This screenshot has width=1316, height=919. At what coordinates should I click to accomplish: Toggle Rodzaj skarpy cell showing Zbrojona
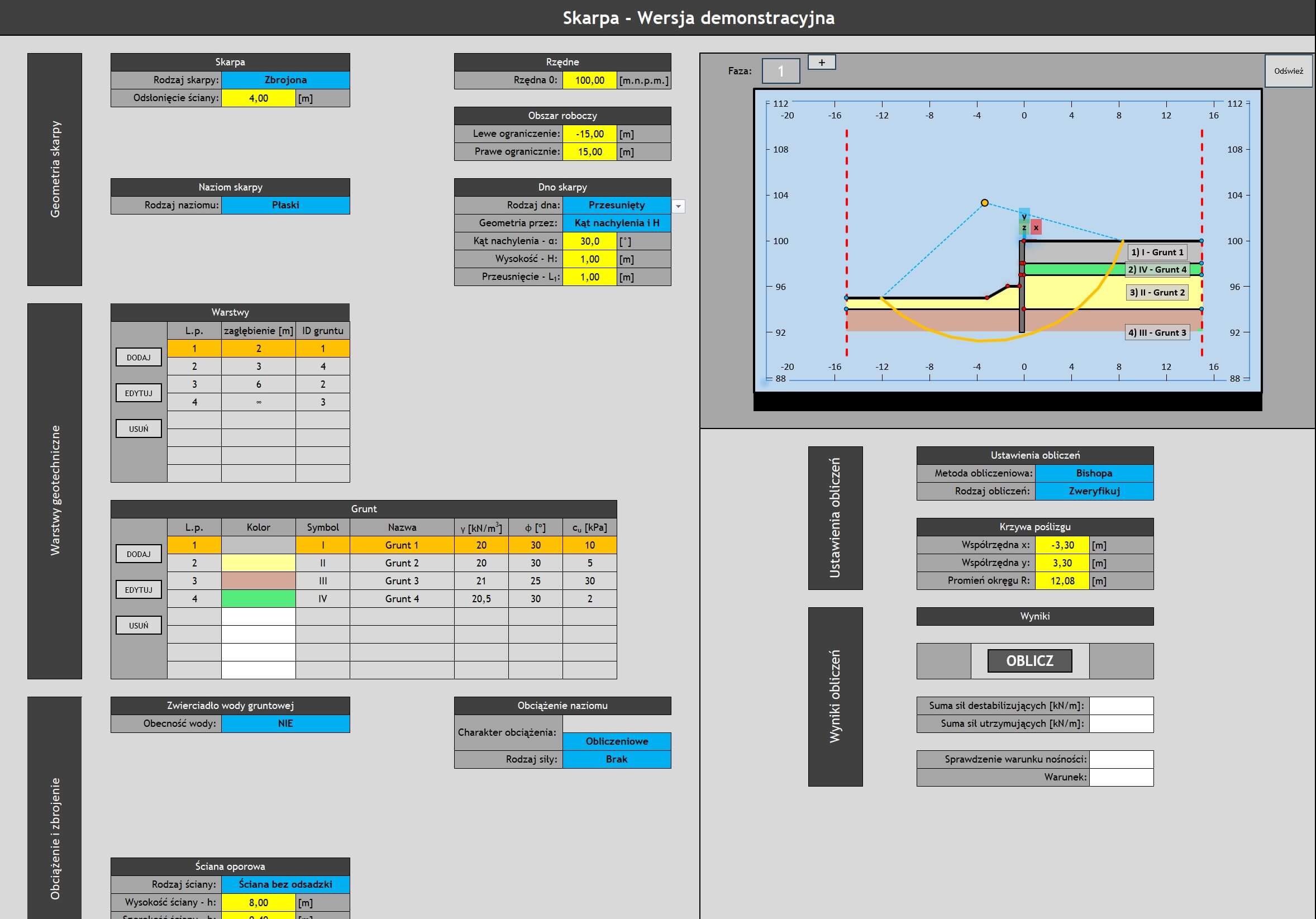click(x=285, y=80)
